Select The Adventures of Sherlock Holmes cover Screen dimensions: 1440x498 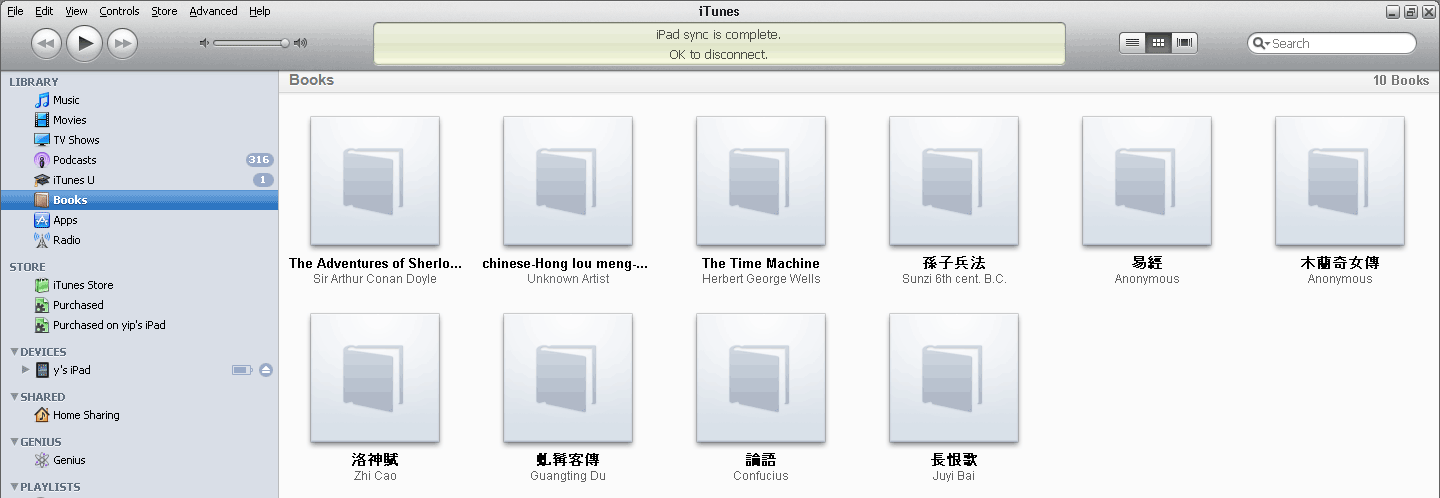click(375, 181)
